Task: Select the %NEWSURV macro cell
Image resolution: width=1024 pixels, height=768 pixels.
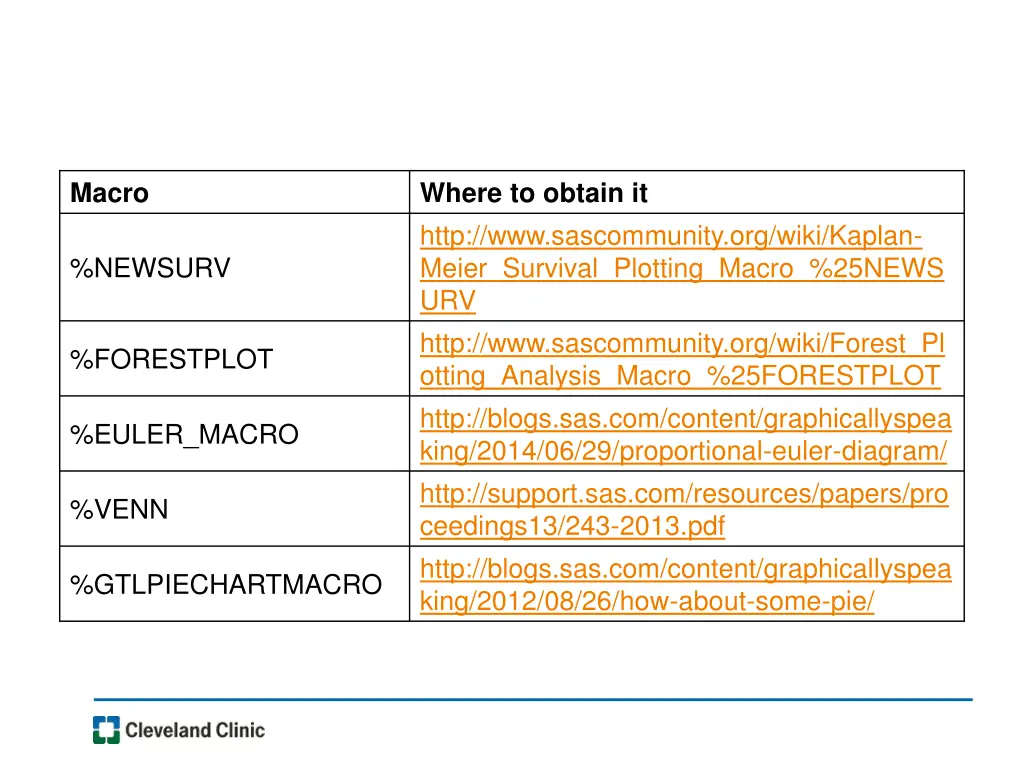Action: coord(234,268)
